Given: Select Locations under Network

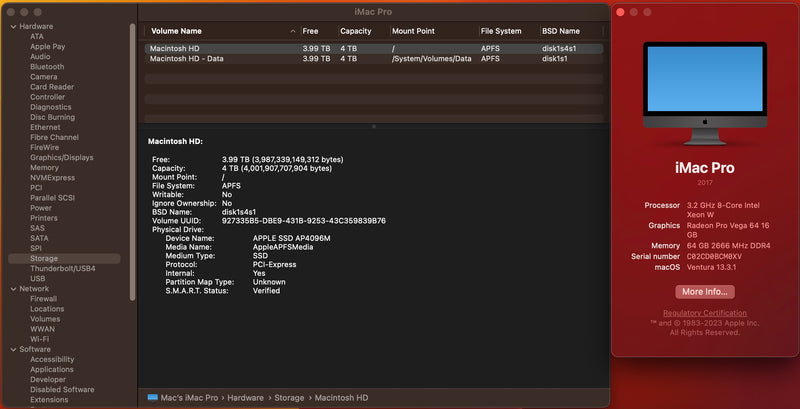Looking at the screenshot, I should [x=47, y=309].
